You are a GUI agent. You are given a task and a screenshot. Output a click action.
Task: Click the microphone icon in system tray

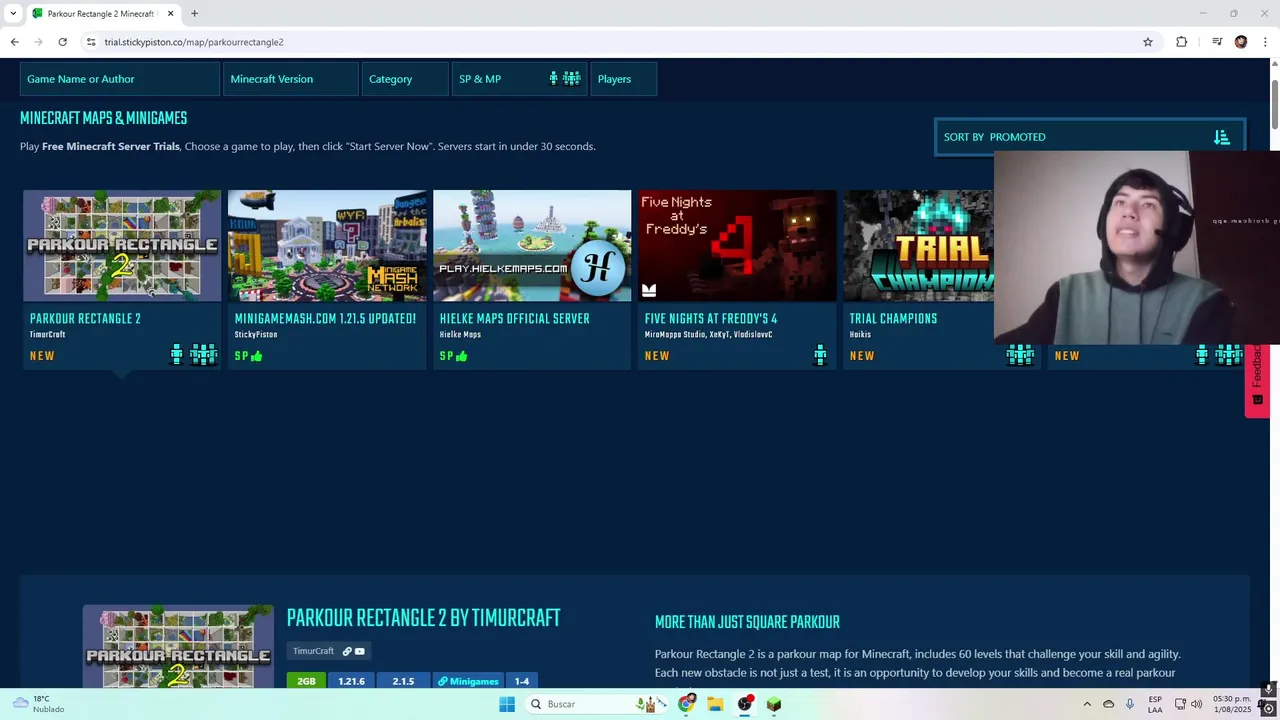coord(1130,704)
